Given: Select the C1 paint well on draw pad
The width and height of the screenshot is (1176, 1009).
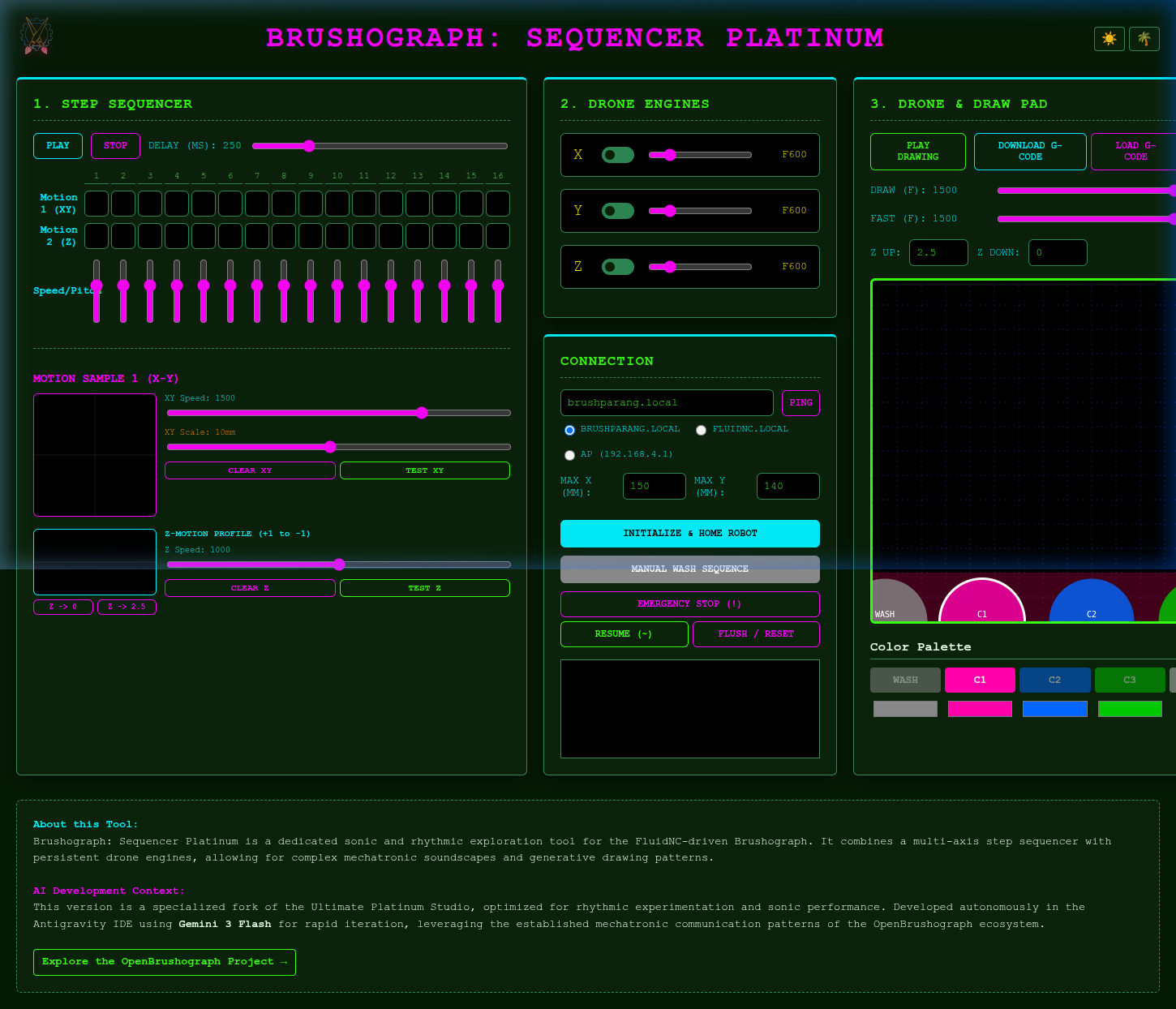Looking at the screenshot, I should (x=982, y=601).
